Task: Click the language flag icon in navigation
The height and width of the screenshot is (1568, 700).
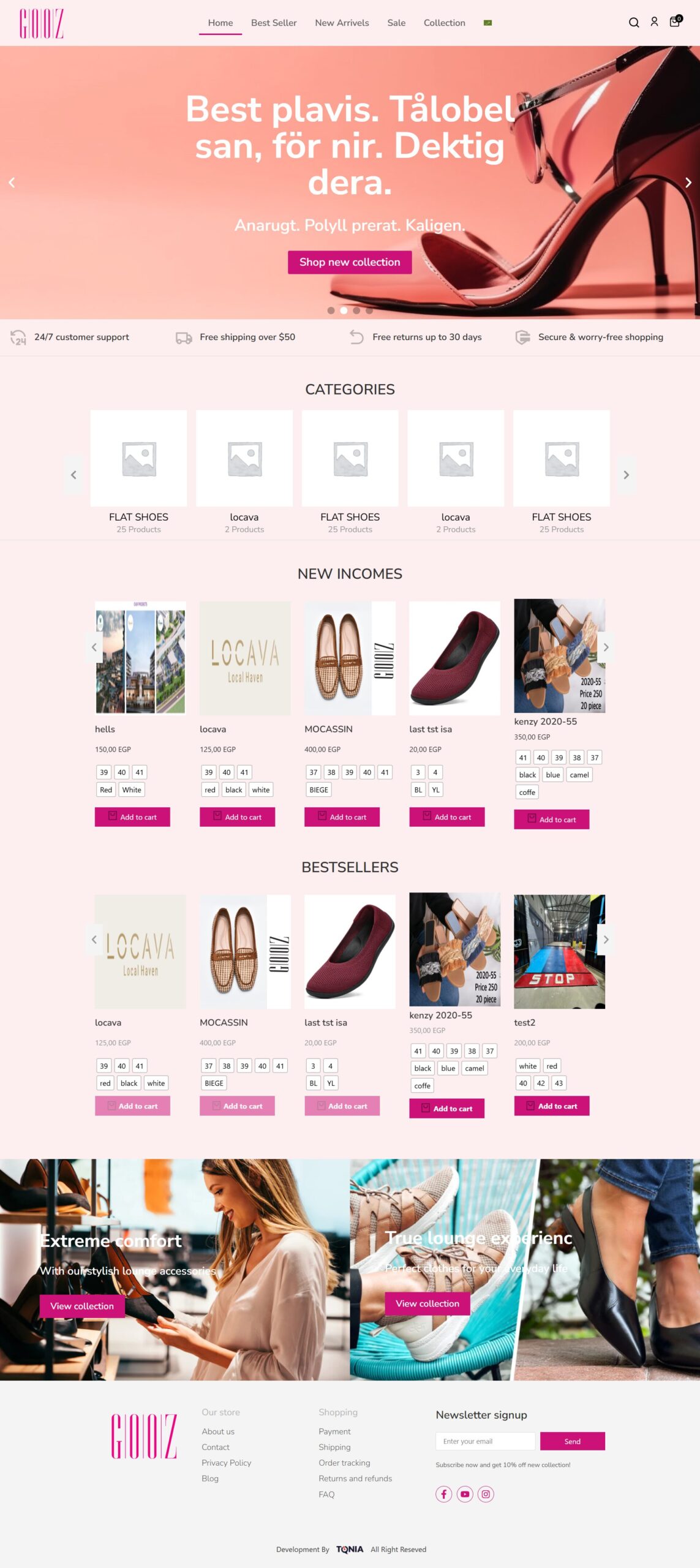Action: pos(487,23)
